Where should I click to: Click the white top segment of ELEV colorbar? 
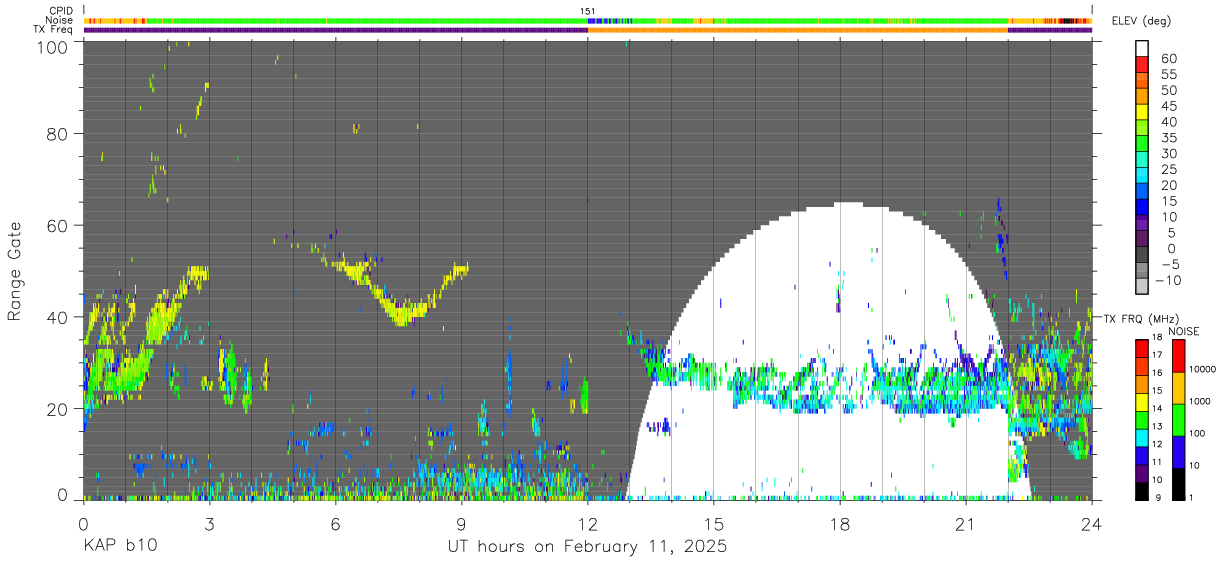pos(1142,48)
